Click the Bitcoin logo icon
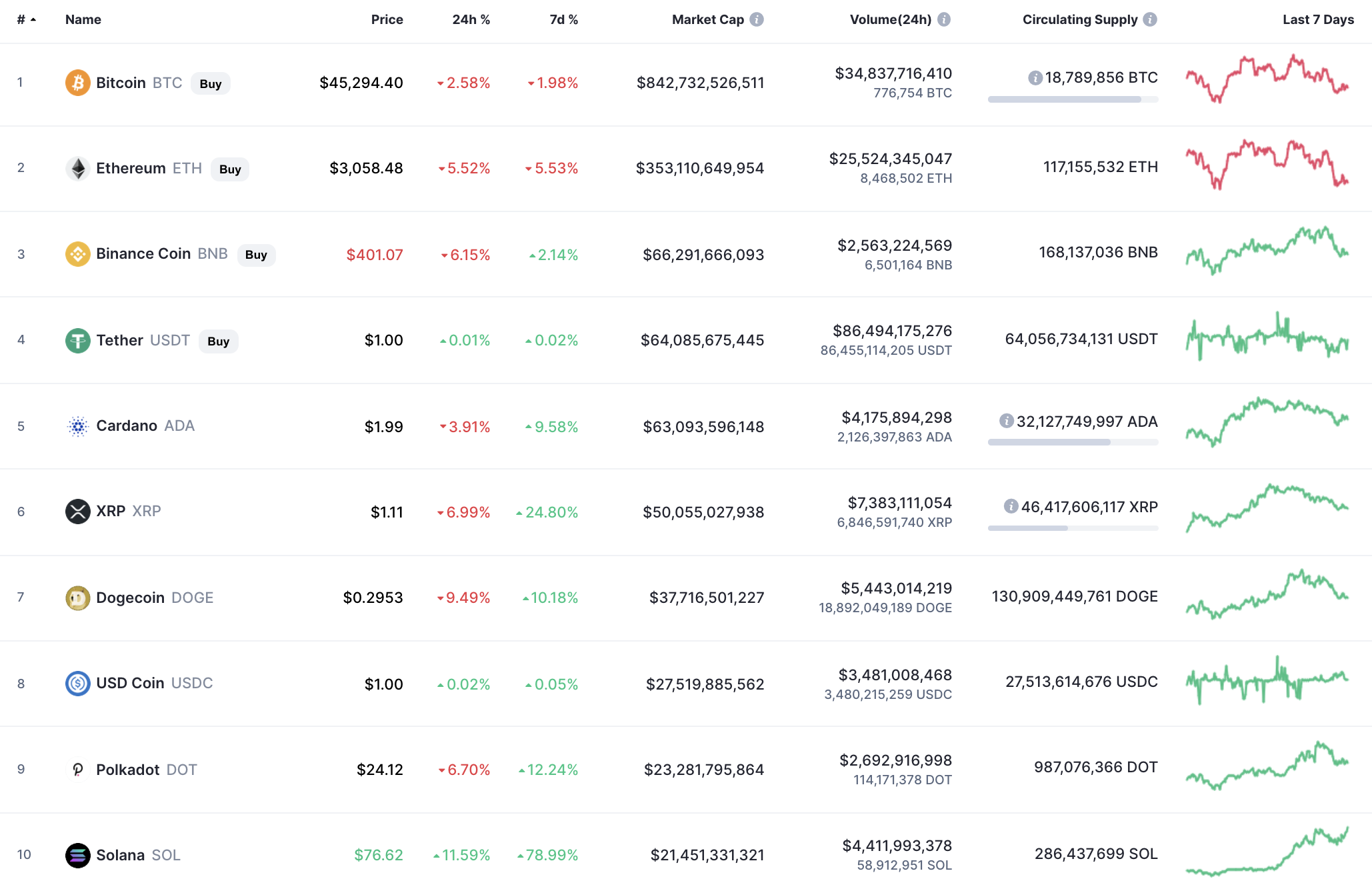 tap(77, 83)
